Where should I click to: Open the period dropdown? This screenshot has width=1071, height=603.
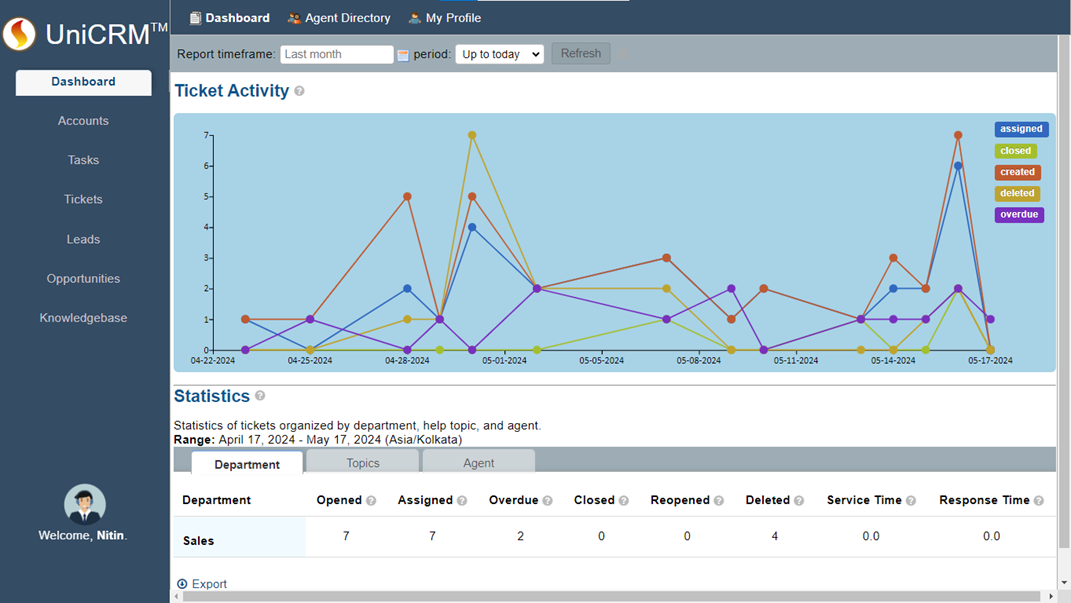(x=499, y=54)
